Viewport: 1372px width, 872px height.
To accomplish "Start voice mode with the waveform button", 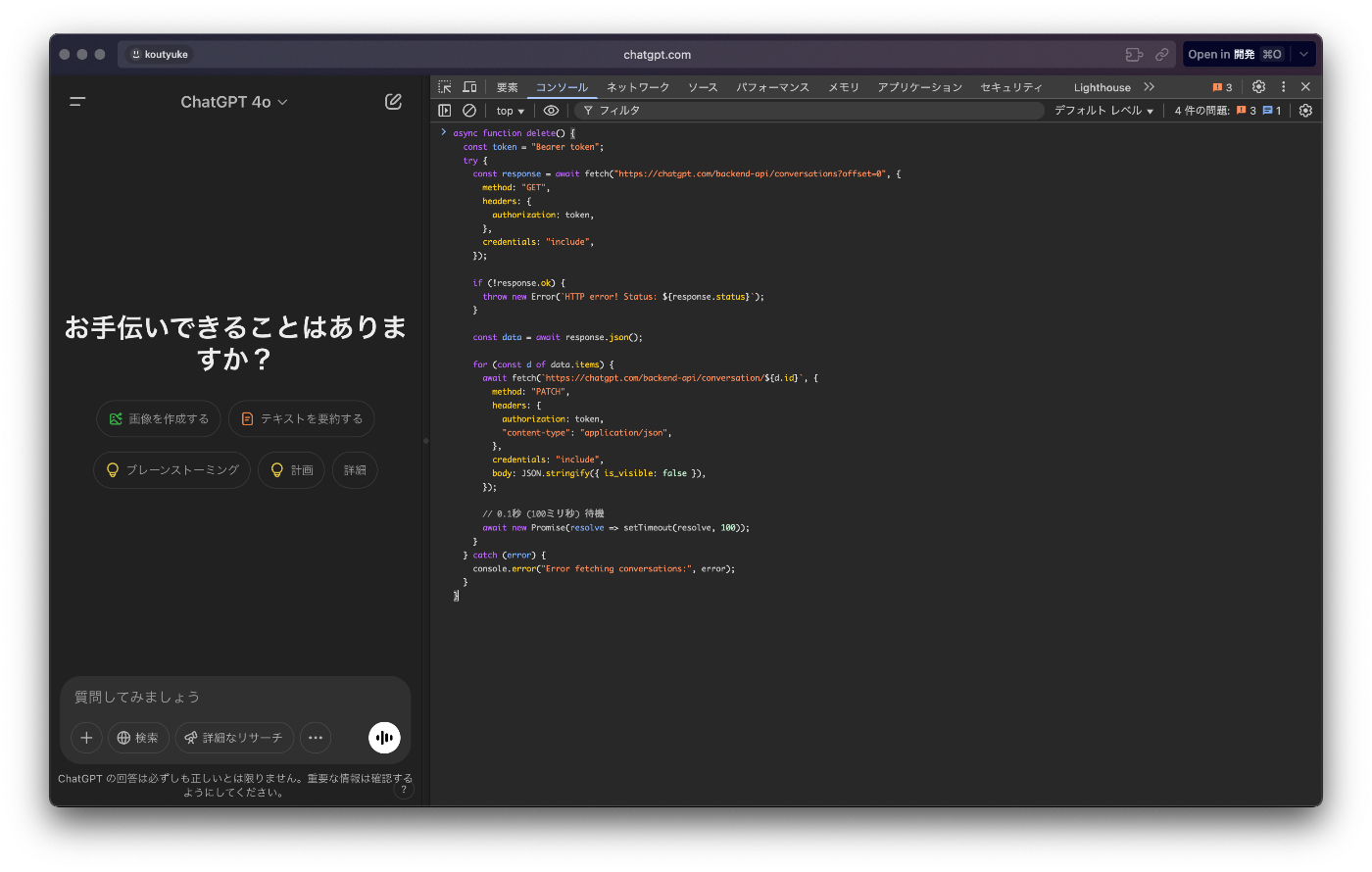I will tap(384, 738).
